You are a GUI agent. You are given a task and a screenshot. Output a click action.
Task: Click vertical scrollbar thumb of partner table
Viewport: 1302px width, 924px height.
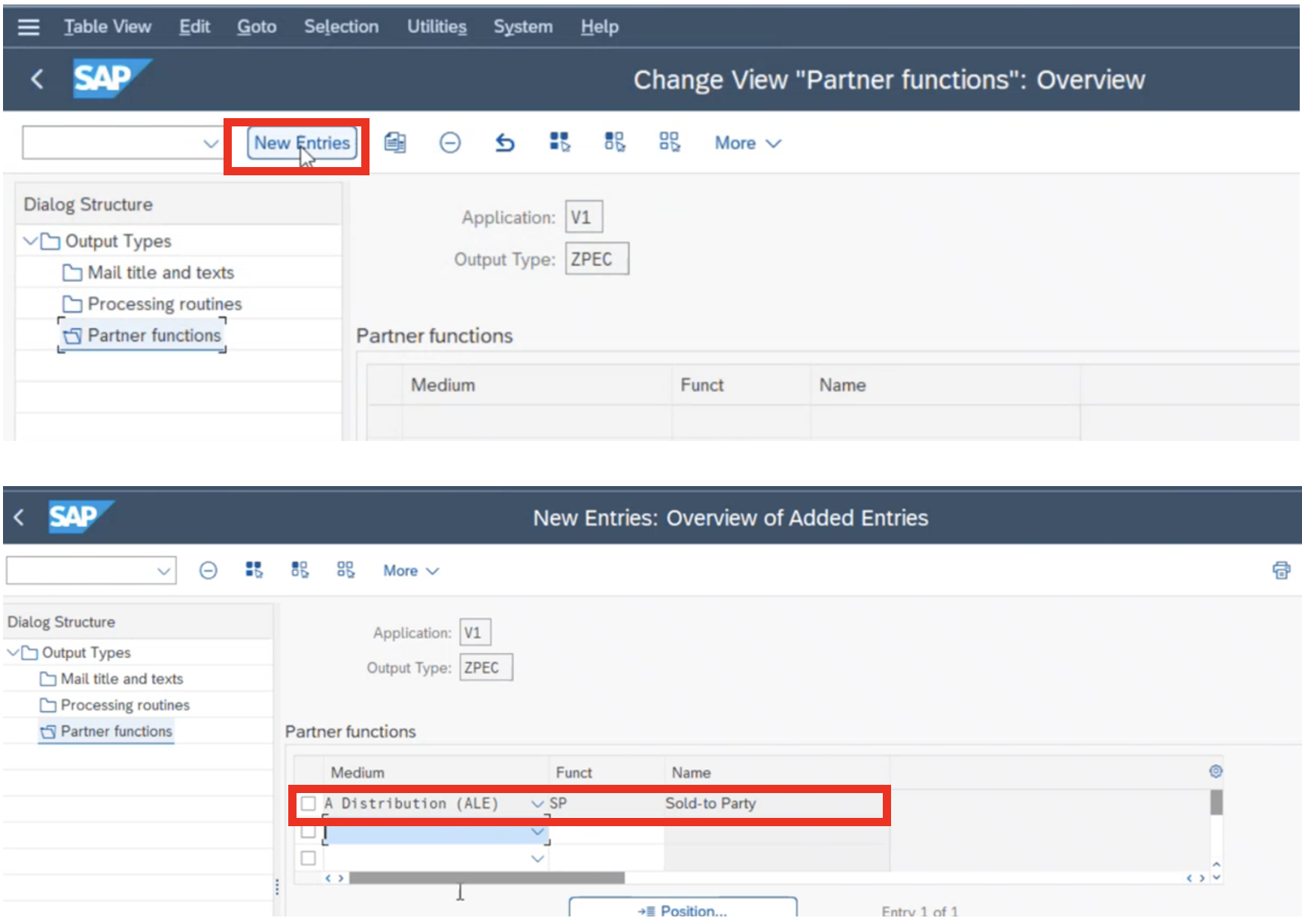click(1216, 802)
